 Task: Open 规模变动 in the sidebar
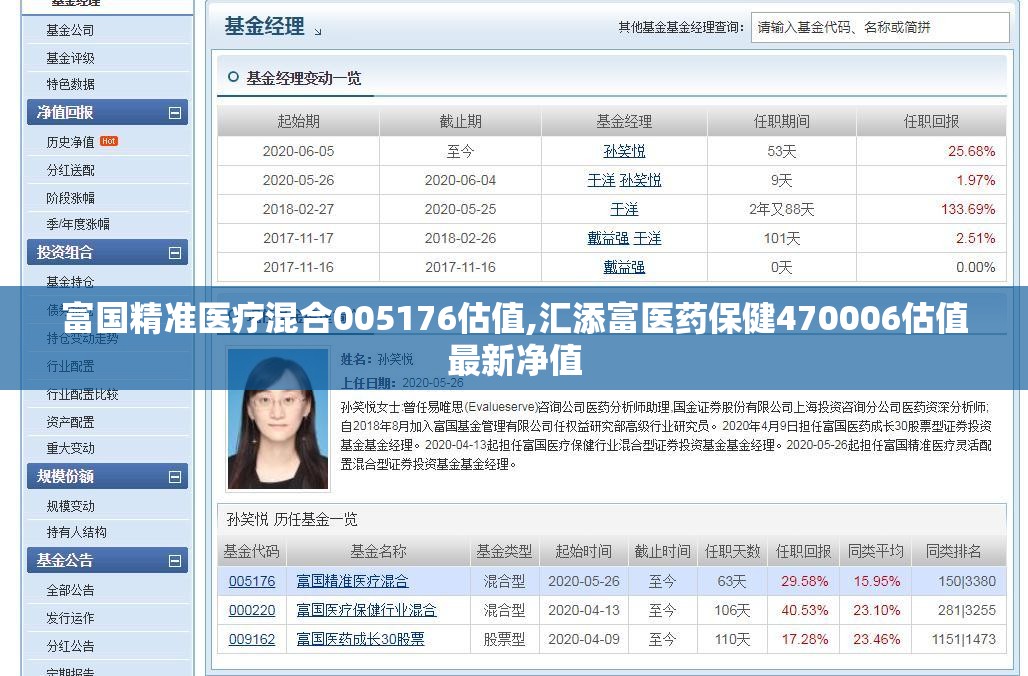(x=70, y=506)
